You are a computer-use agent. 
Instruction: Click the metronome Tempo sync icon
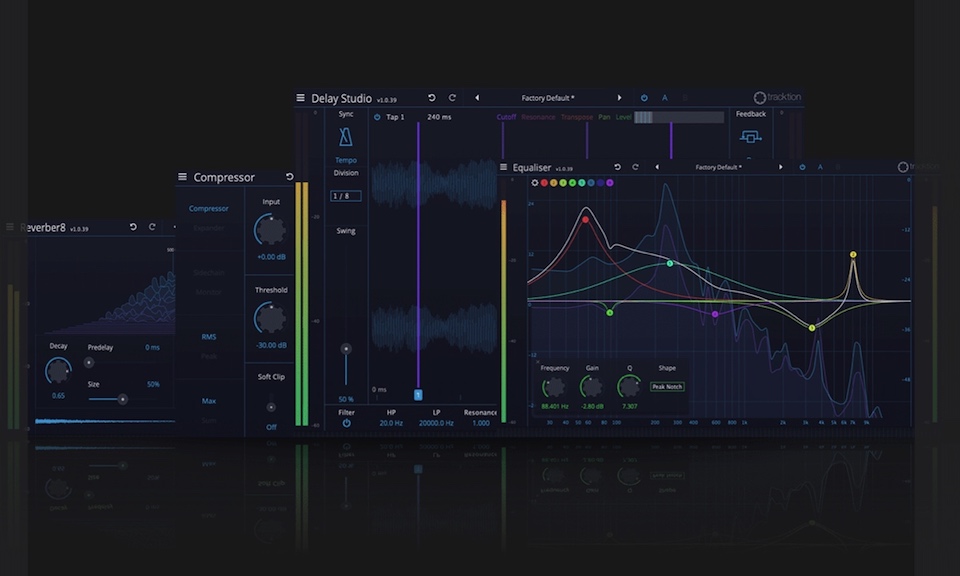345,137
